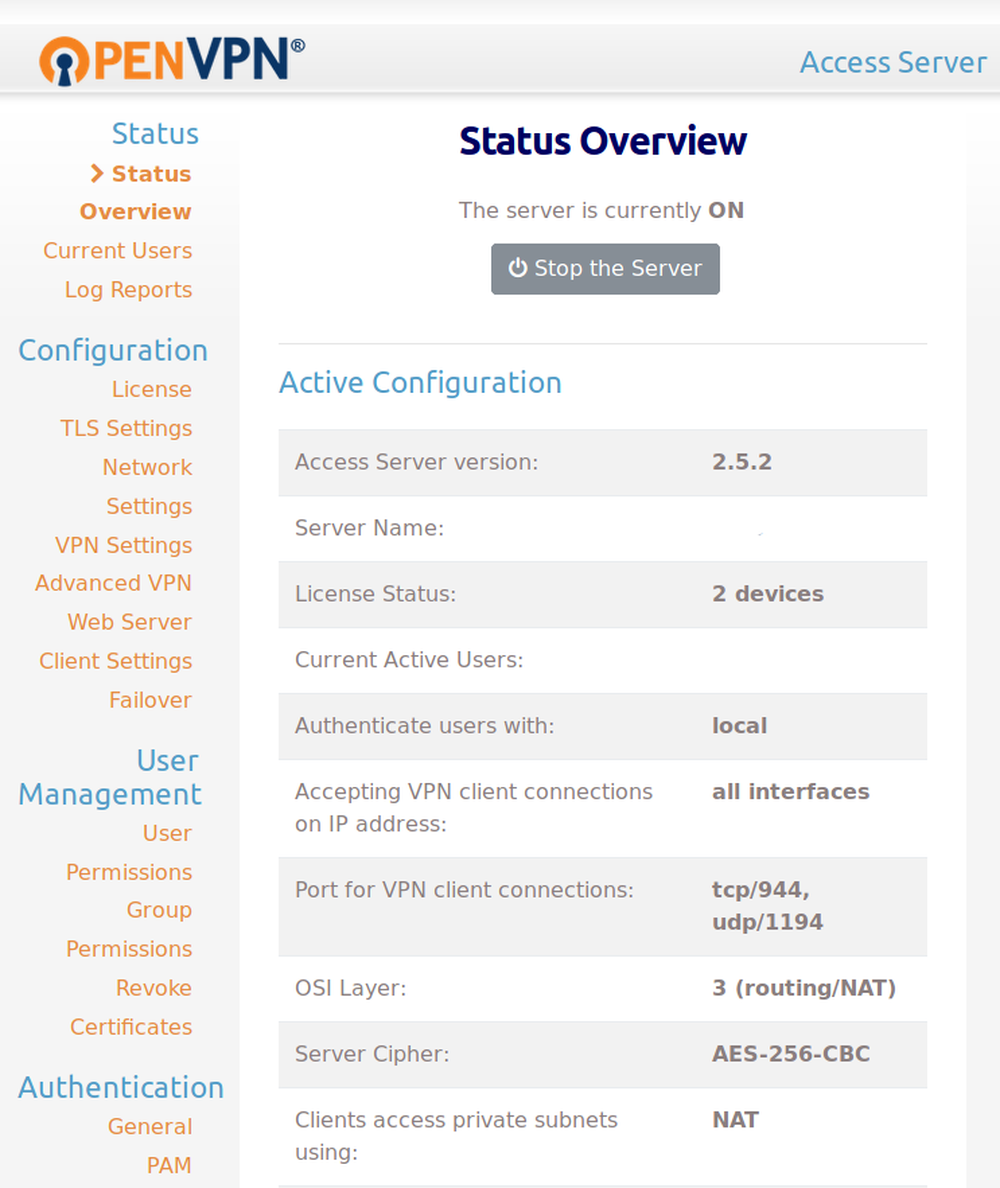
Task: Expand the Configuration sidebar section heading
Action: [x=113, y=351]
